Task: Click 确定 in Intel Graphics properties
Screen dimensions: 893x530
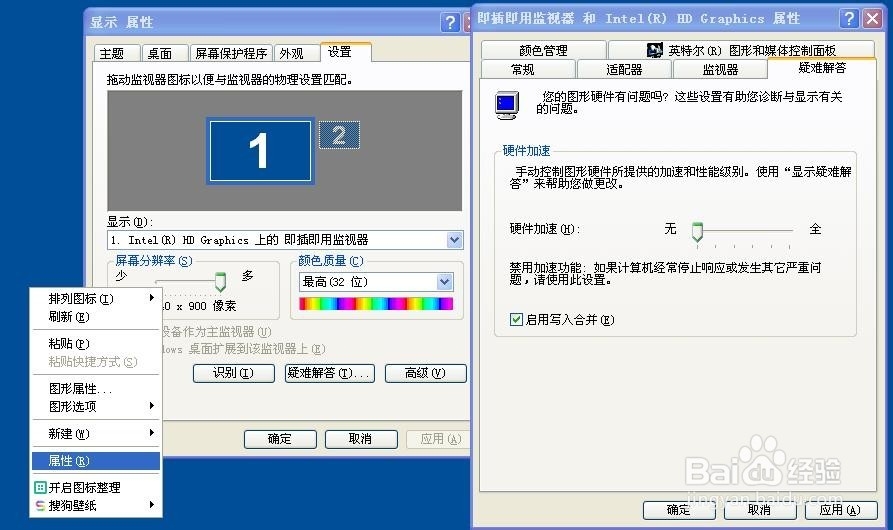Action: (679, 510)
